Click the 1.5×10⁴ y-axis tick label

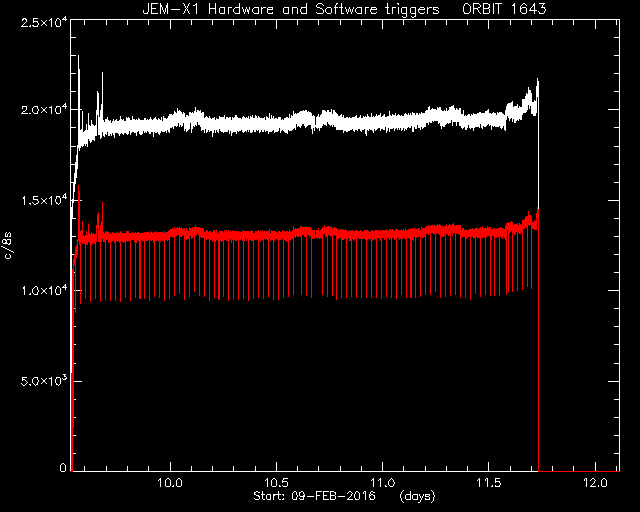(x=44, y=200)
